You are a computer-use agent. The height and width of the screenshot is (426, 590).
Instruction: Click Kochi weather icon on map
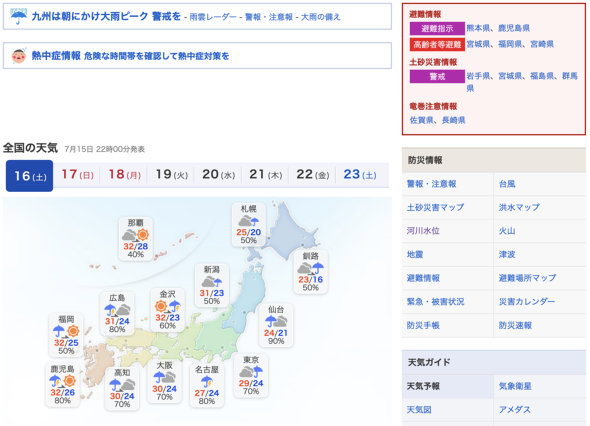click(x=122, y=385)
